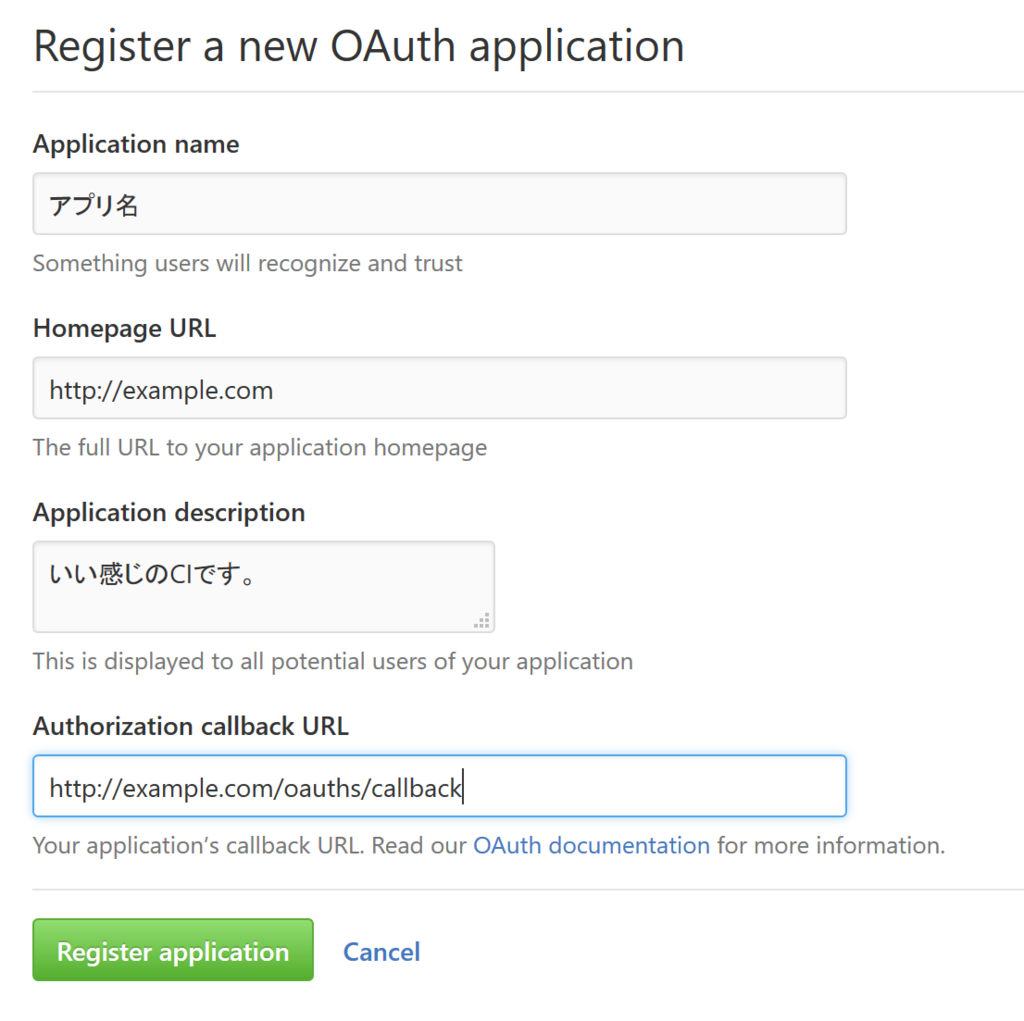Viewport: 1024px width, 1021px height.
Task: Click the "displayed to all potential users" hint
Action: [333, 661]
